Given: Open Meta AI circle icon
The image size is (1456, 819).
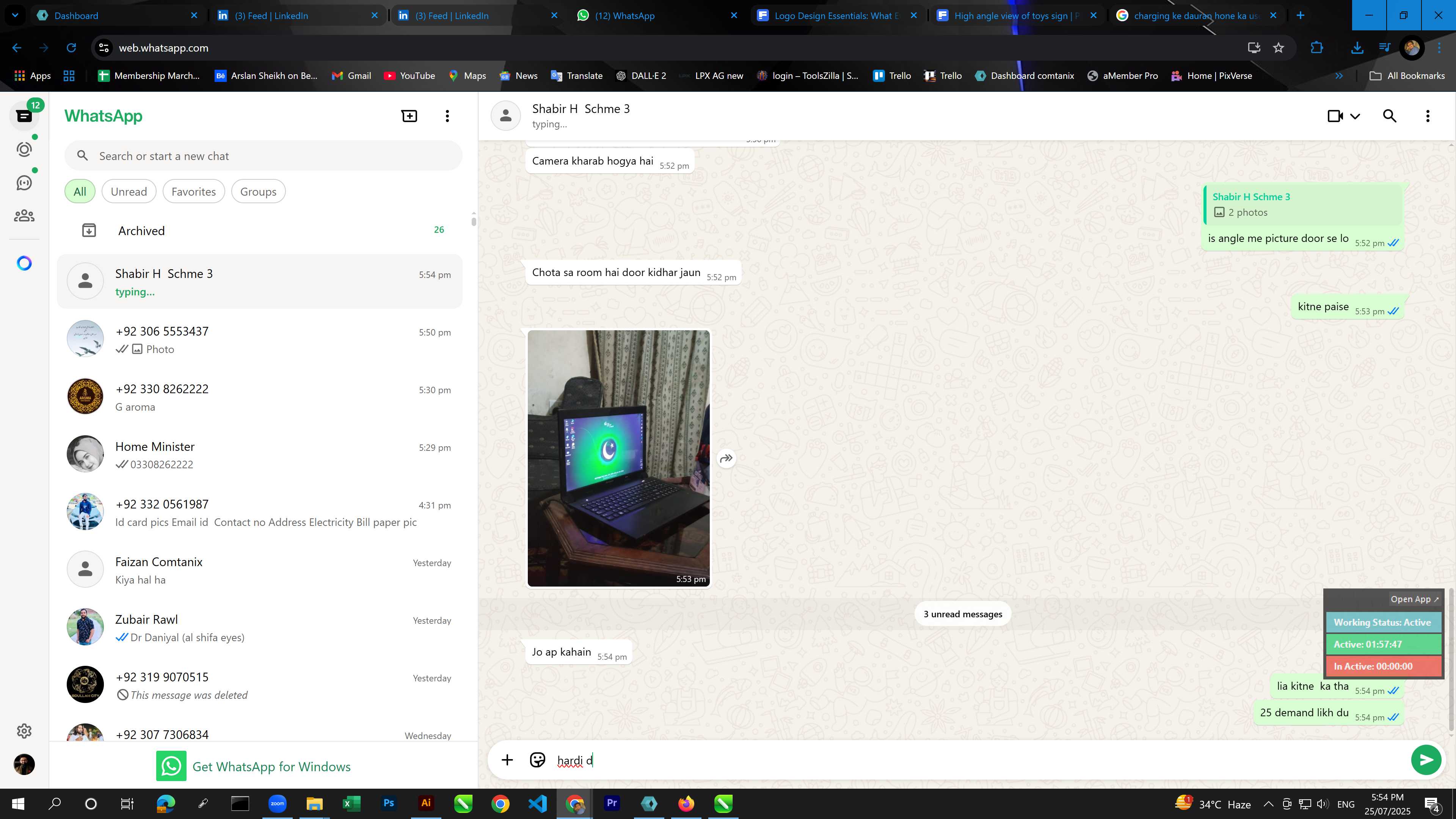Looking at the screenshot, I should coord(24,263).
